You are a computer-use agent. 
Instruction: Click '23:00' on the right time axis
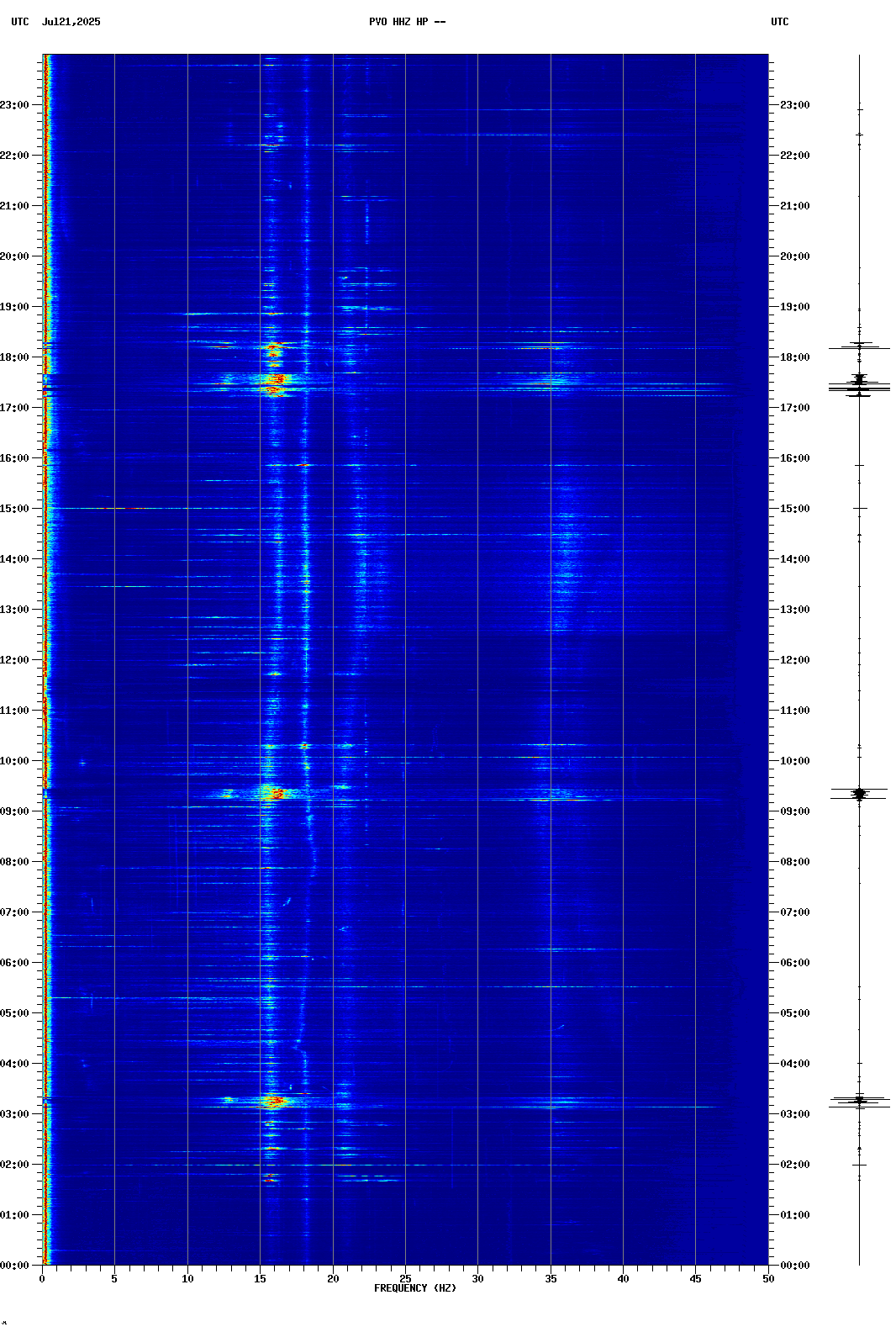[x=795, y=105]
